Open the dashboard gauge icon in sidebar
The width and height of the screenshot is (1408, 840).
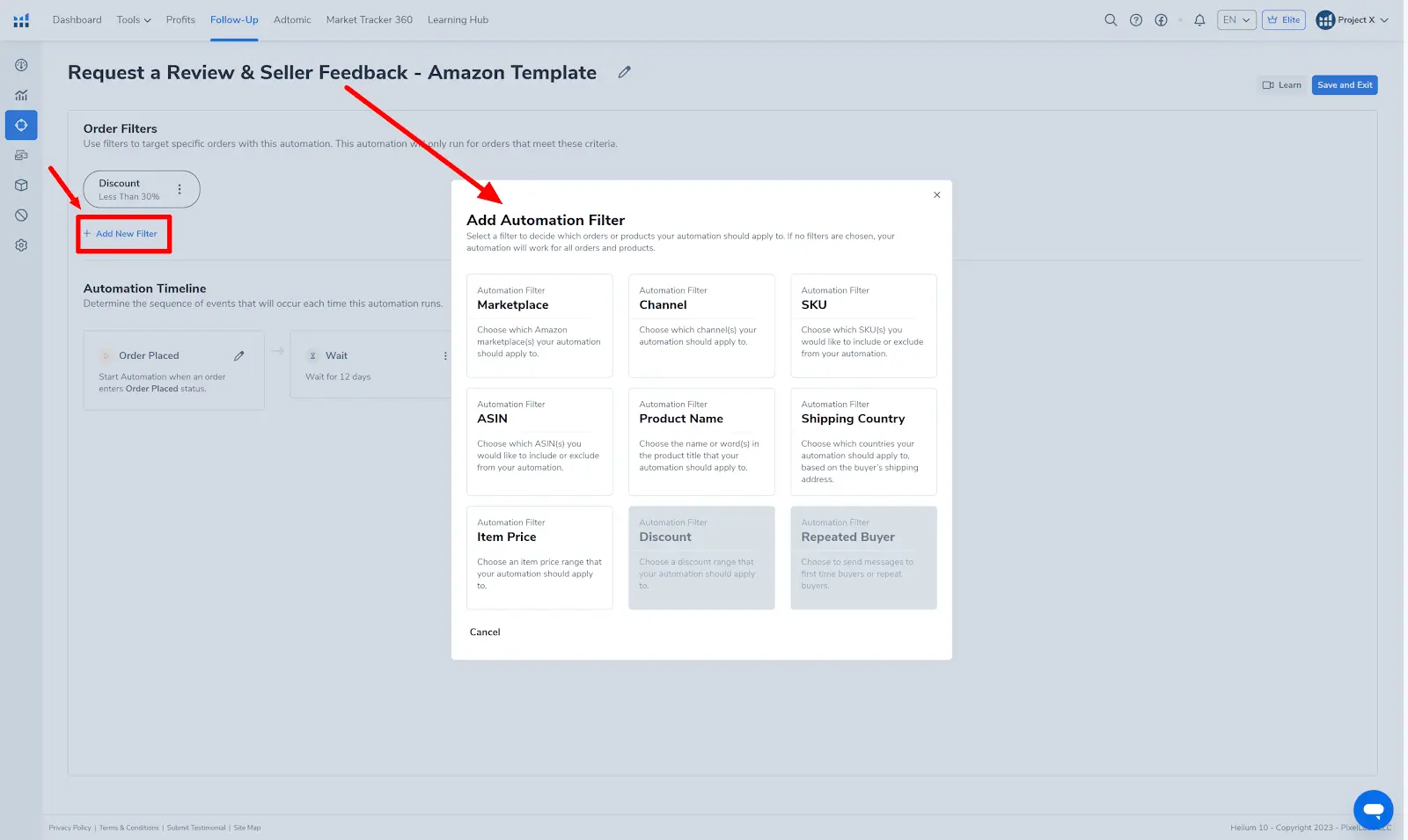[21, 64]
